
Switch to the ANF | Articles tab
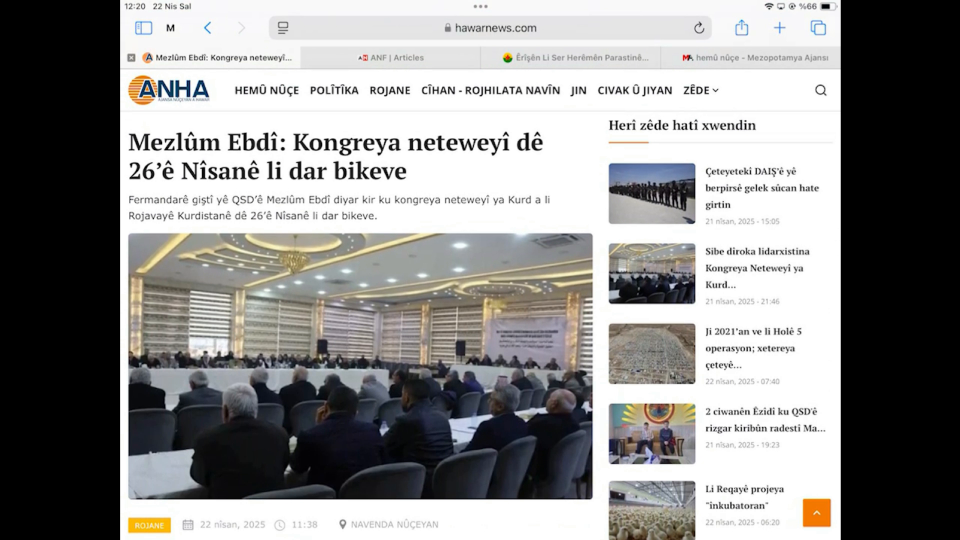[391, 58]
